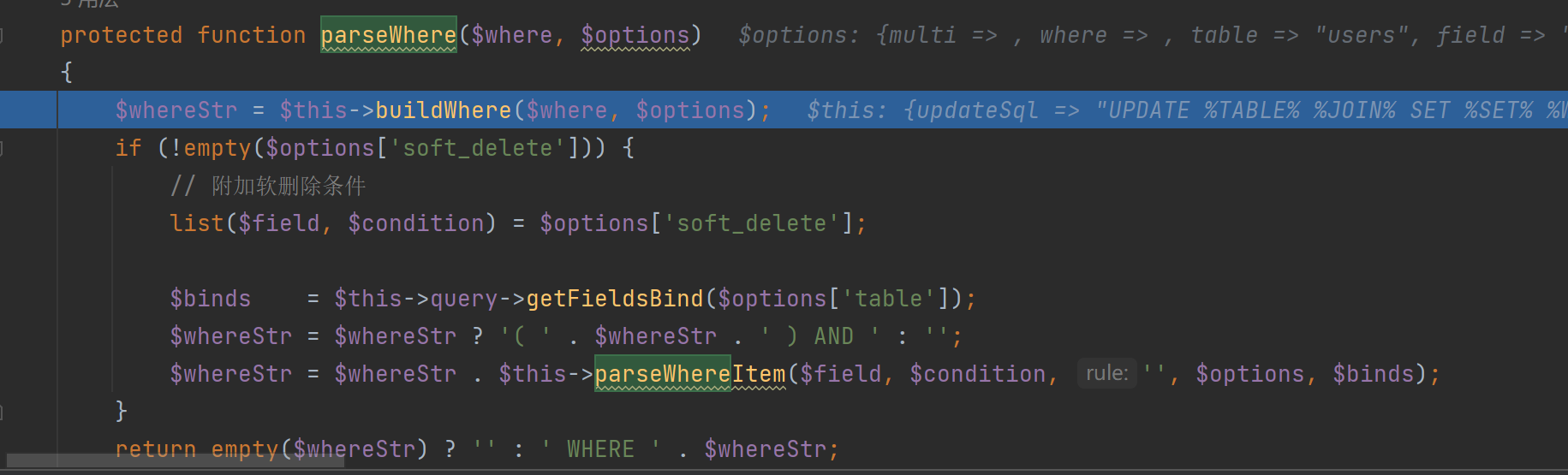Collapse the parseWhere function fold marker
Image resolution: width=1568 pixels, height=475 pixels.
(x=3, y=35)
